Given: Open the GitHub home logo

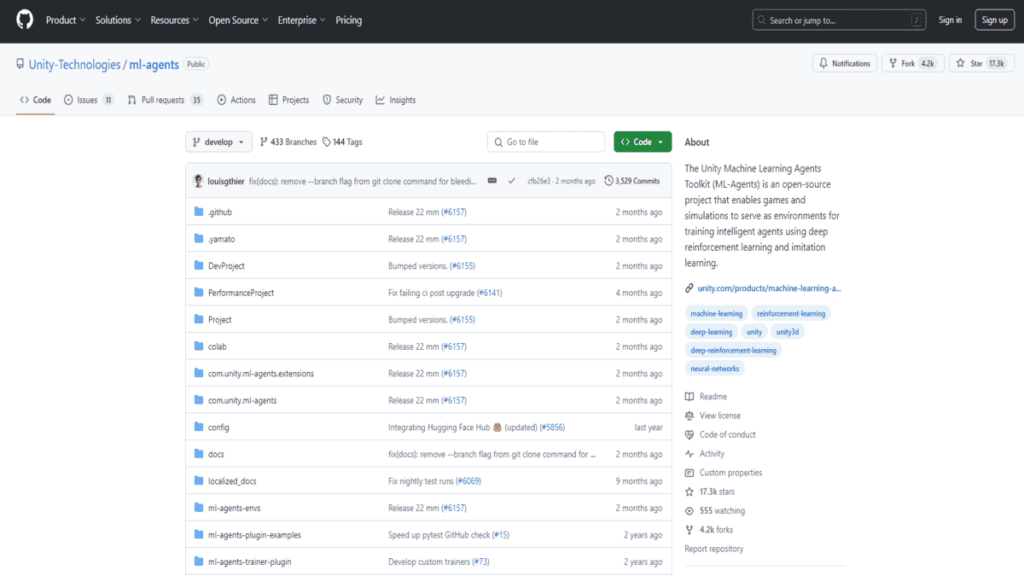Looking at the screenshot, I should pos(25,20).
